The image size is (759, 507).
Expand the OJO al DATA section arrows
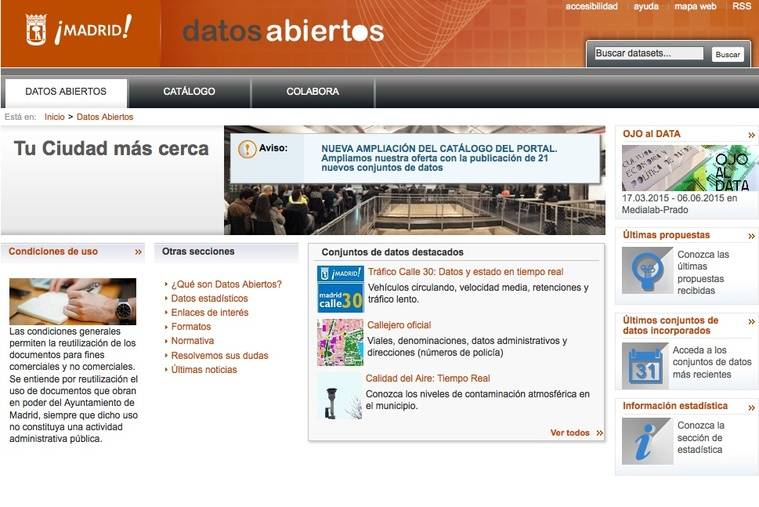[751, 134]
